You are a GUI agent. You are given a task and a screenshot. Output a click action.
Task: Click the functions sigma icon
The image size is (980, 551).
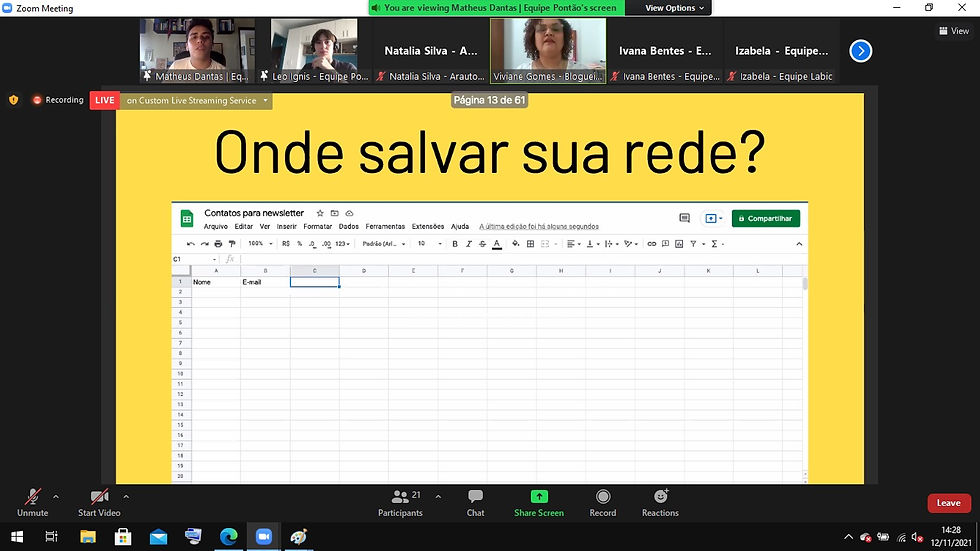tap(714, 244)
